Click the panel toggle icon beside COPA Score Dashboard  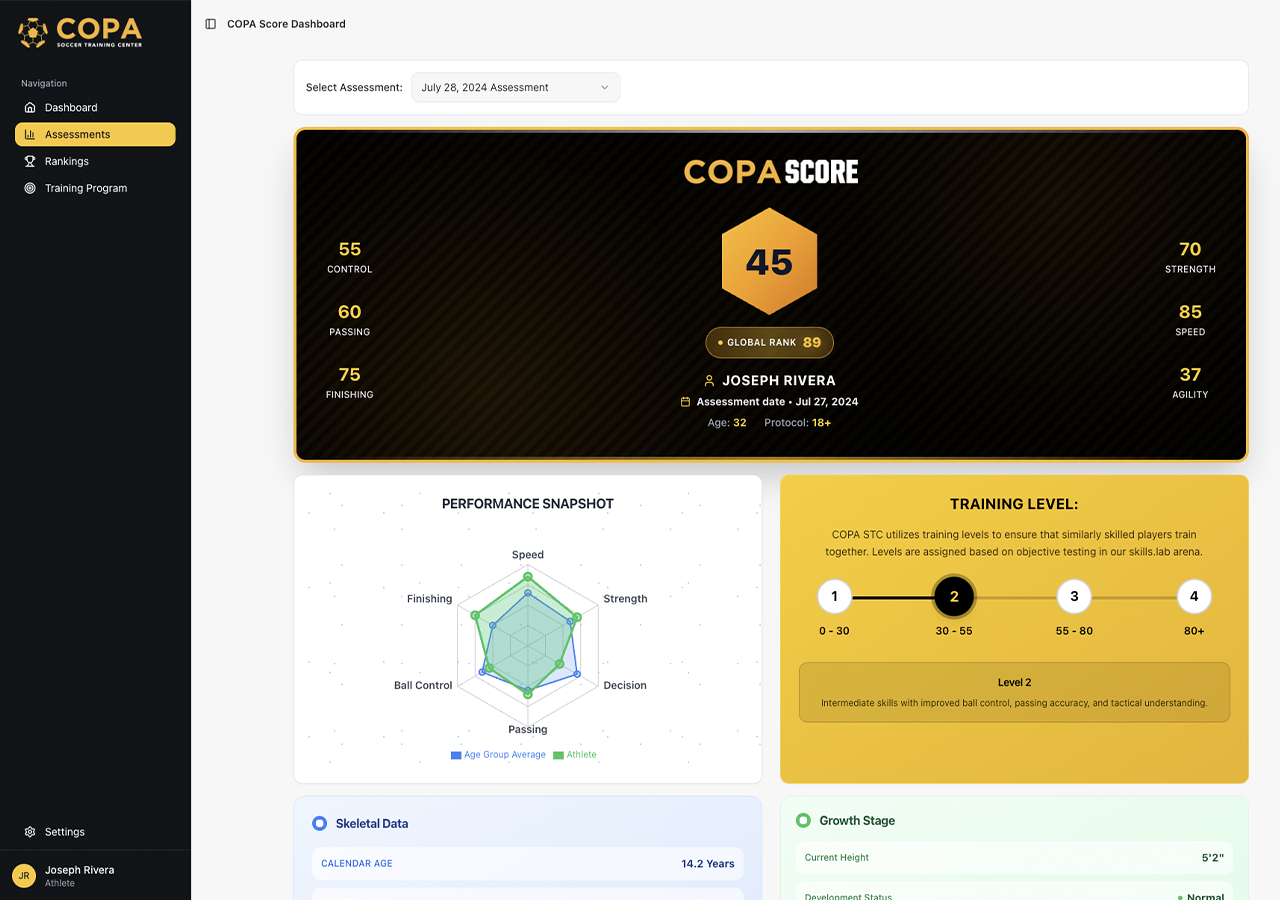209,23
